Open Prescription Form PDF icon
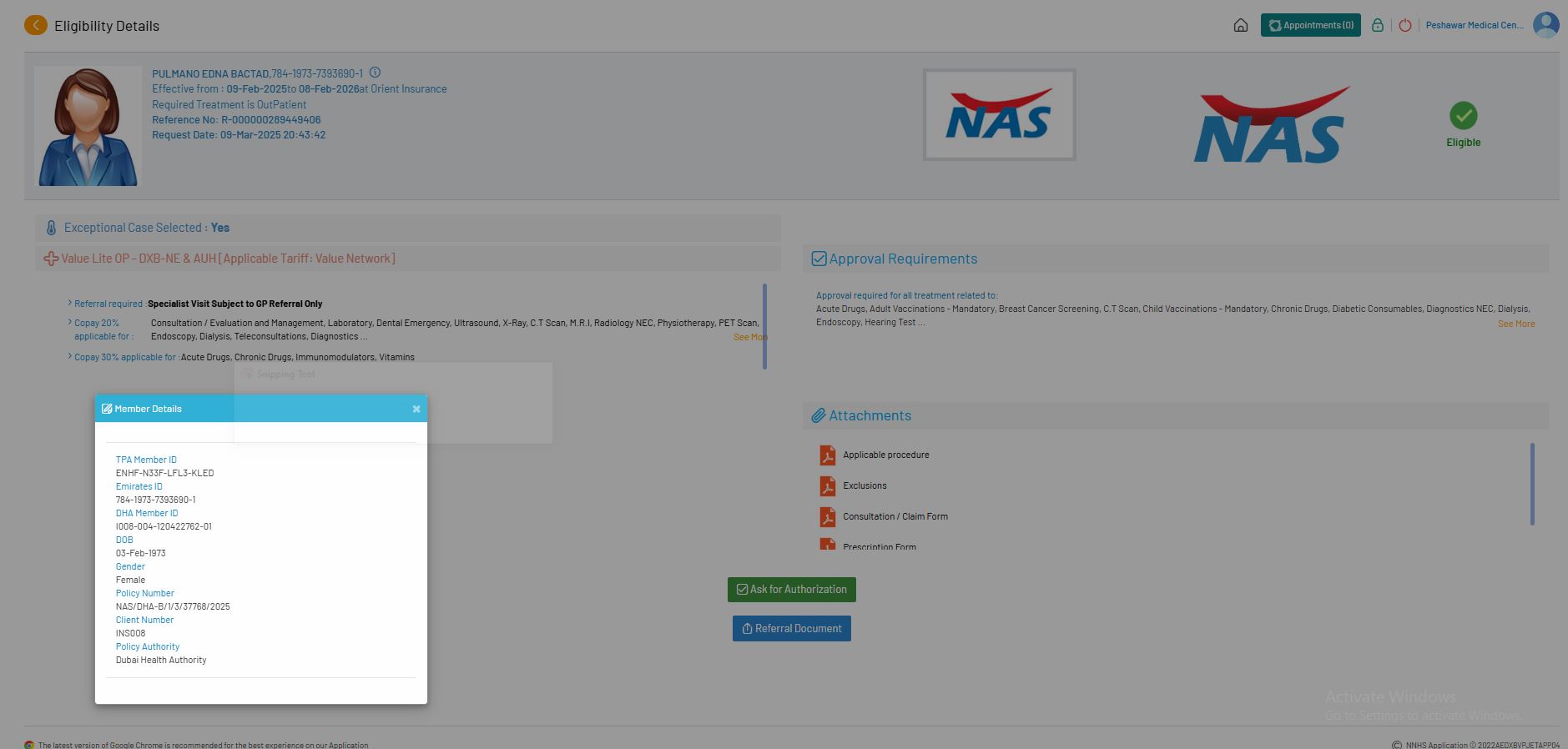1568x749 pixels. [827, 544]
